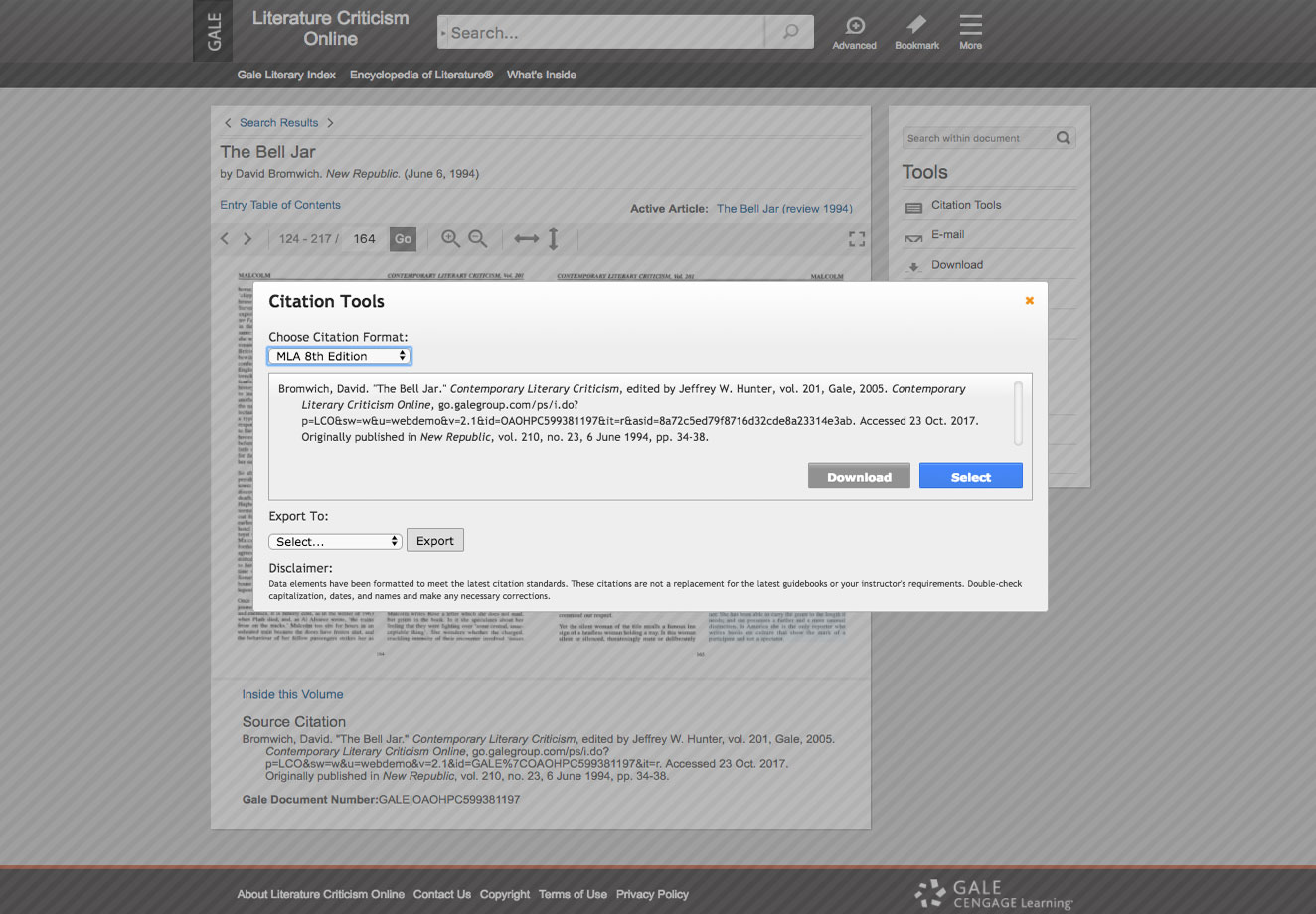Viewport: 1316px width, 914px height.
Task: Open Download link in Tools panel
Action: click(957, 265)
